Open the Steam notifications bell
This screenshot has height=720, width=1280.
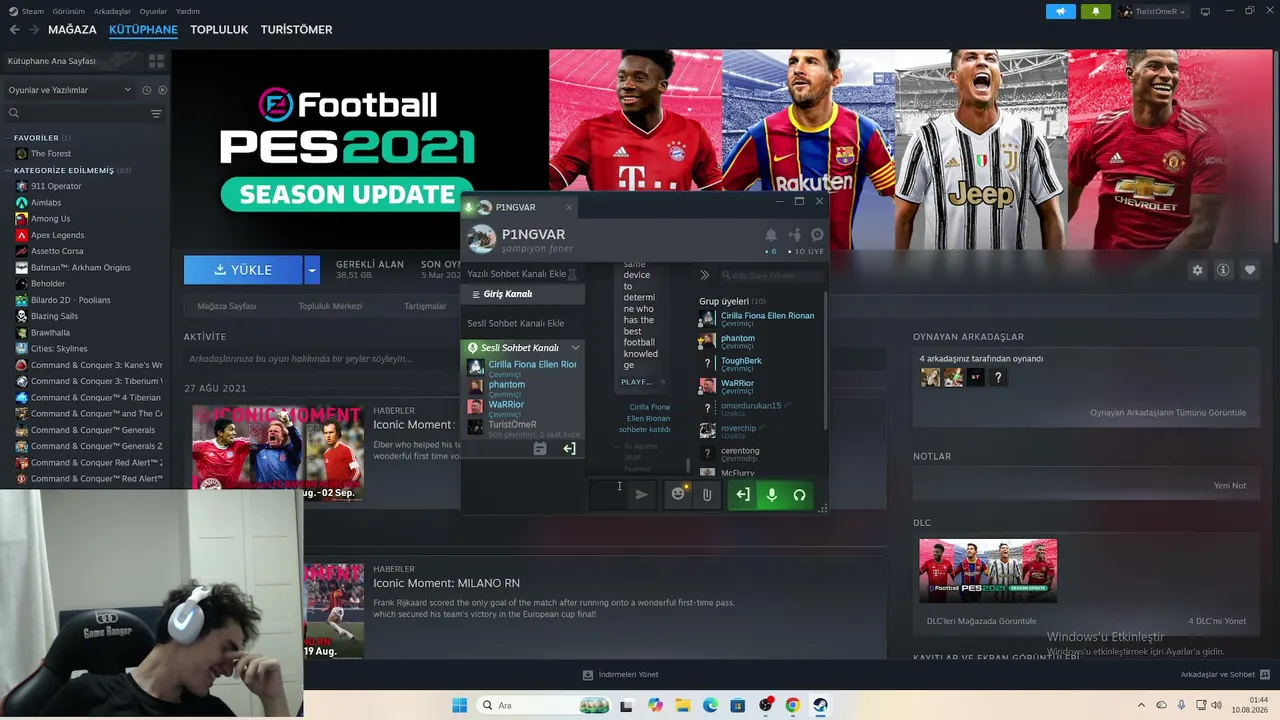(x=1095, y=11)
